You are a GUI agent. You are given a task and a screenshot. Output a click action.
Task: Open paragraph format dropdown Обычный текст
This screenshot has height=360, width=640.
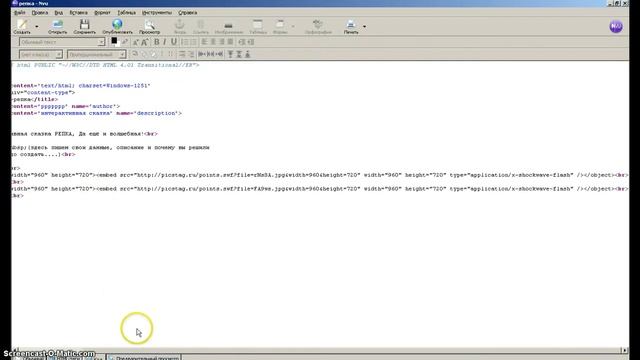[x=62, y=42]
